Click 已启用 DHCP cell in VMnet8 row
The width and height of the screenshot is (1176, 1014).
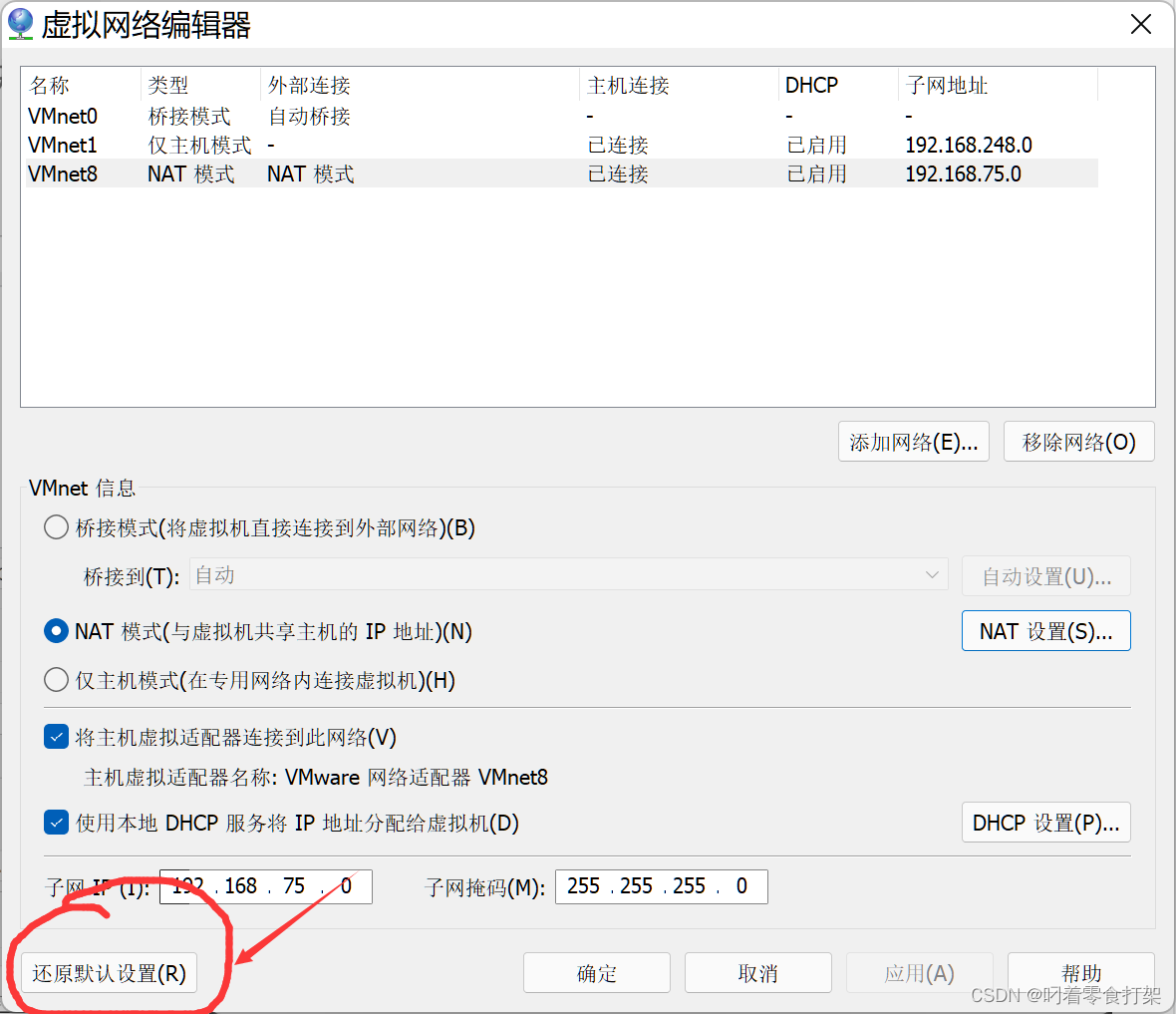817,173
